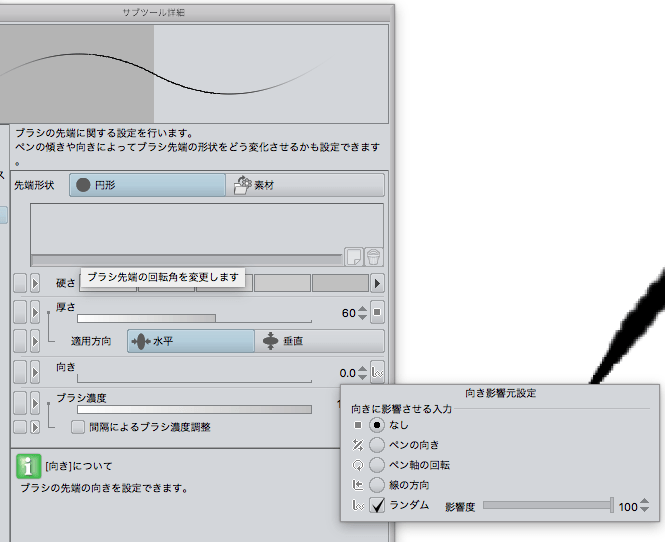This screenshot has width=665, height=542.
Task: Select the ペン軸の回転 radio option
Action: coord(377,464)
